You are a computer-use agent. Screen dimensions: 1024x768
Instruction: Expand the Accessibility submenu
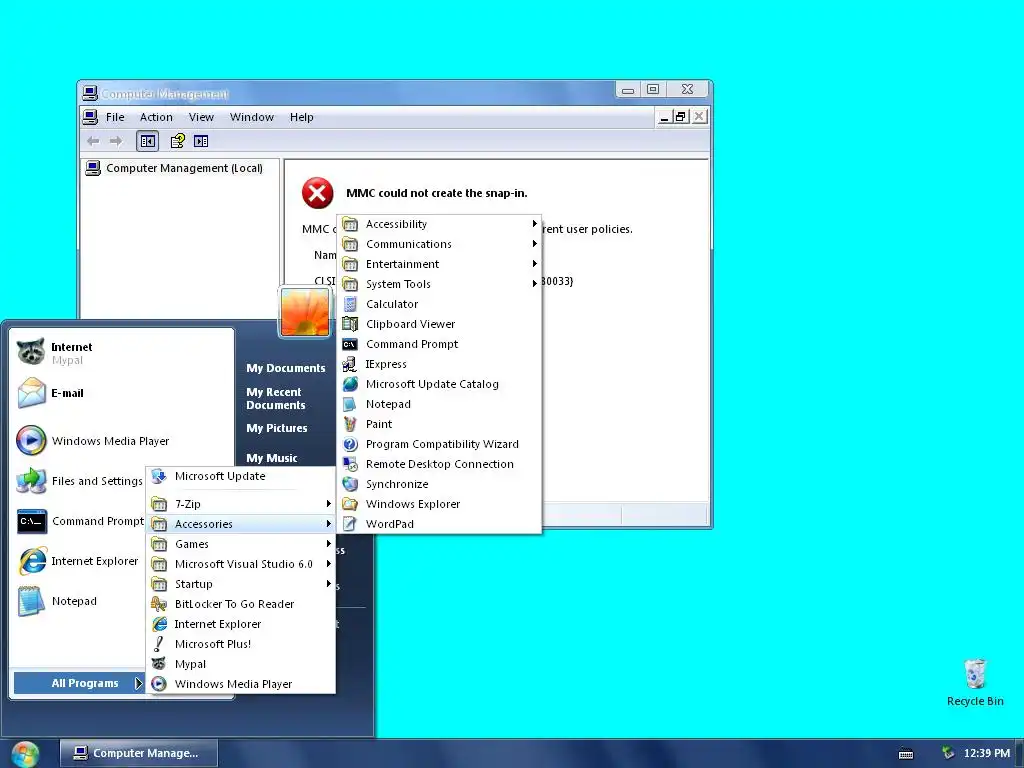[x=439, y=224]
